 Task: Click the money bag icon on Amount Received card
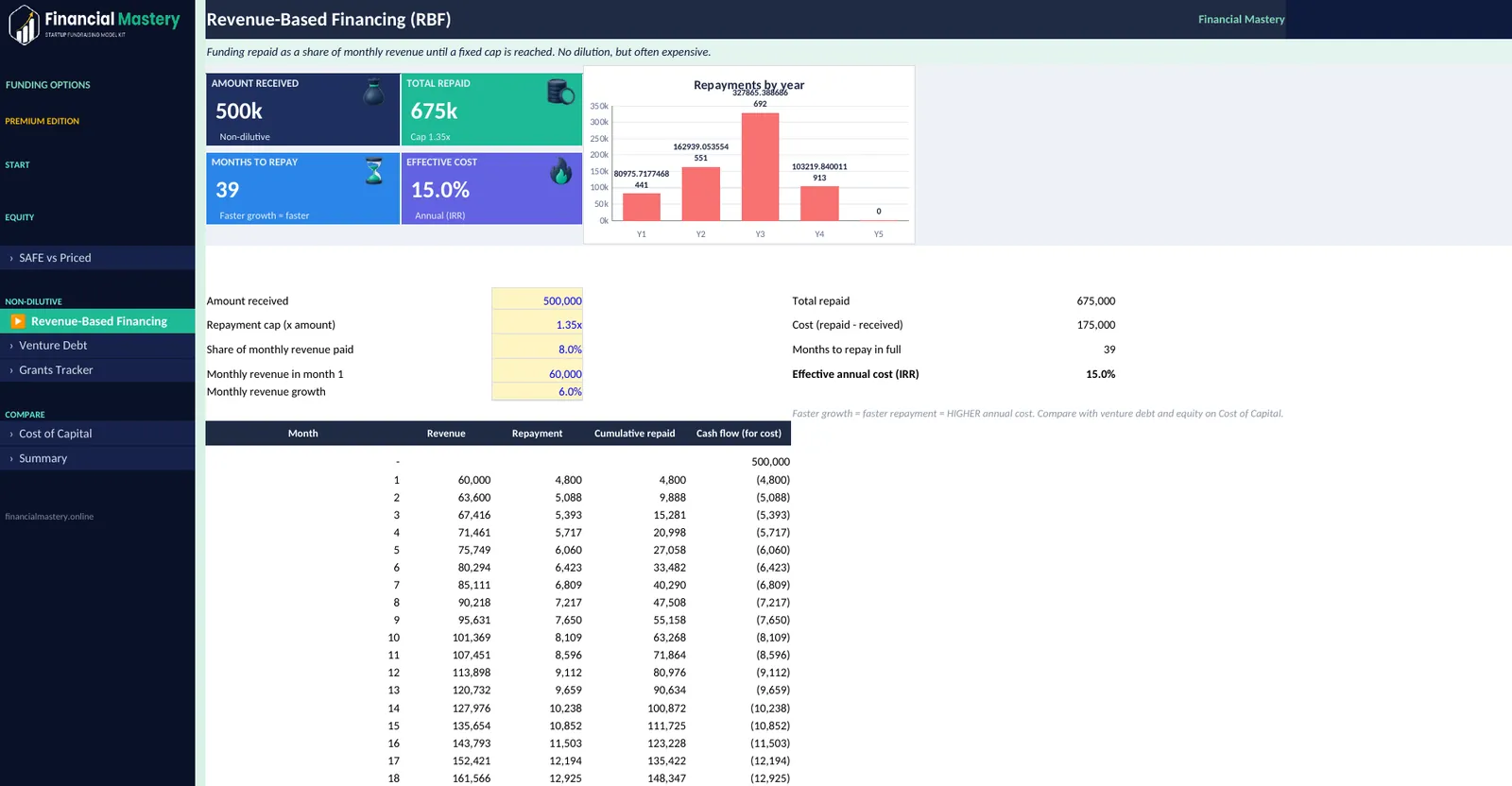coord(374,91)
